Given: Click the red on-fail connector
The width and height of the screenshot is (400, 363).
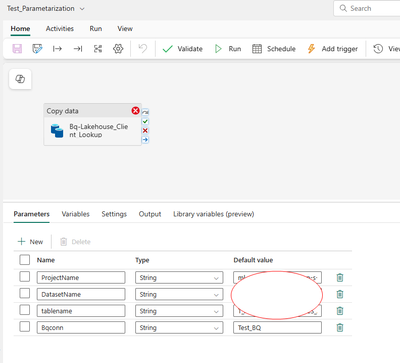Looking at the screenshot, I should click(x=145, y=130).
